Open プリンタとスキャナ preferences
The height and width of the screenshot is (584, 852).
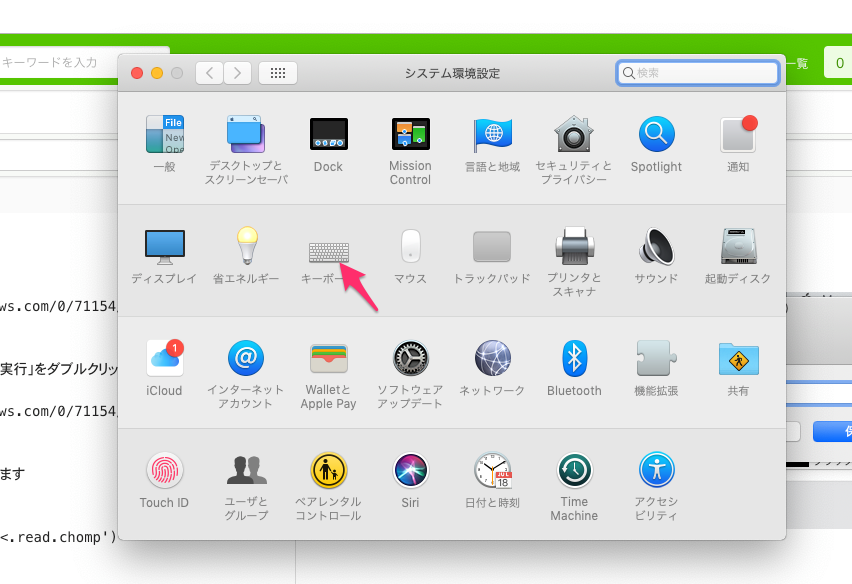tap(574, 246)
